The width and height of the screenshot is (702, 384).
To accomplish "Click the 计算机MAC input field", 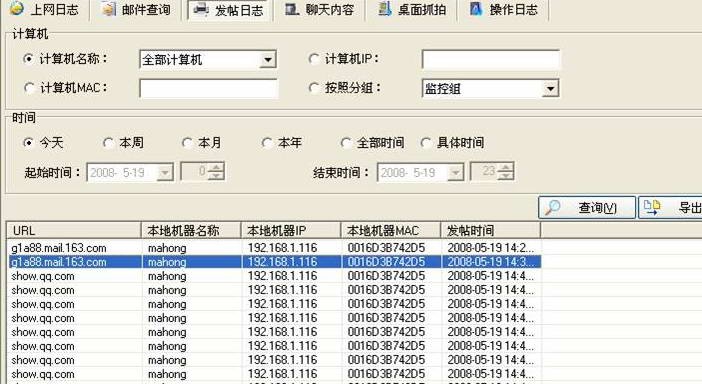I will click(x=208, y=89).
